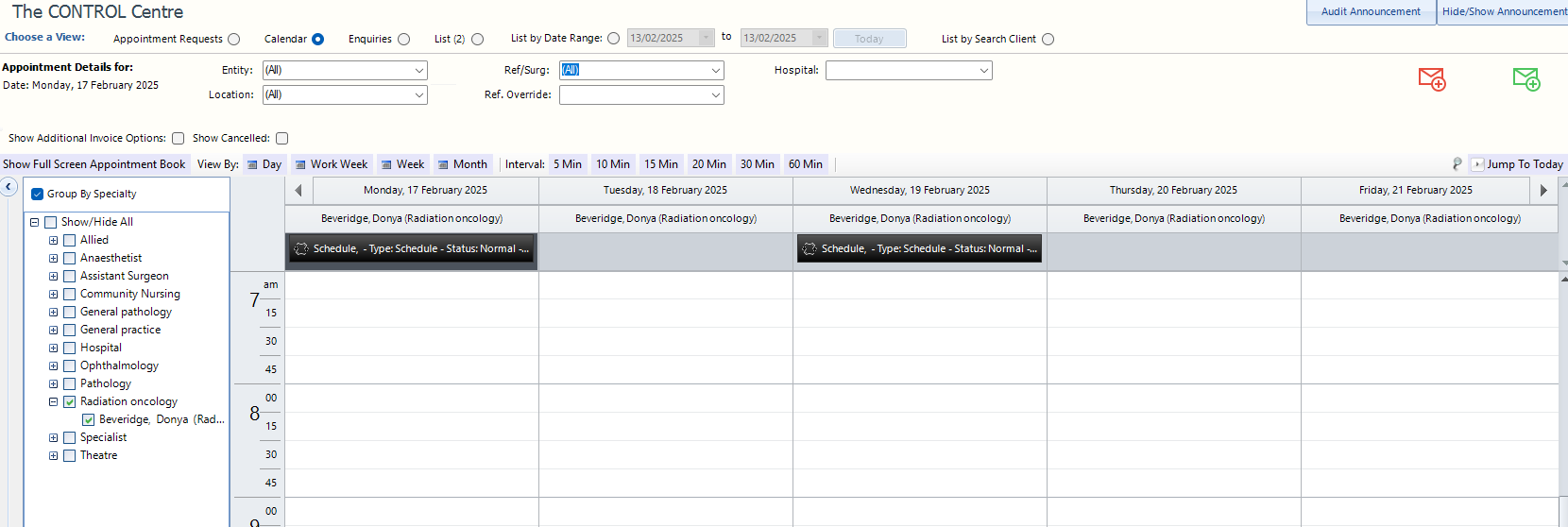Set interval to 5 Min

(x=568, y=164)
